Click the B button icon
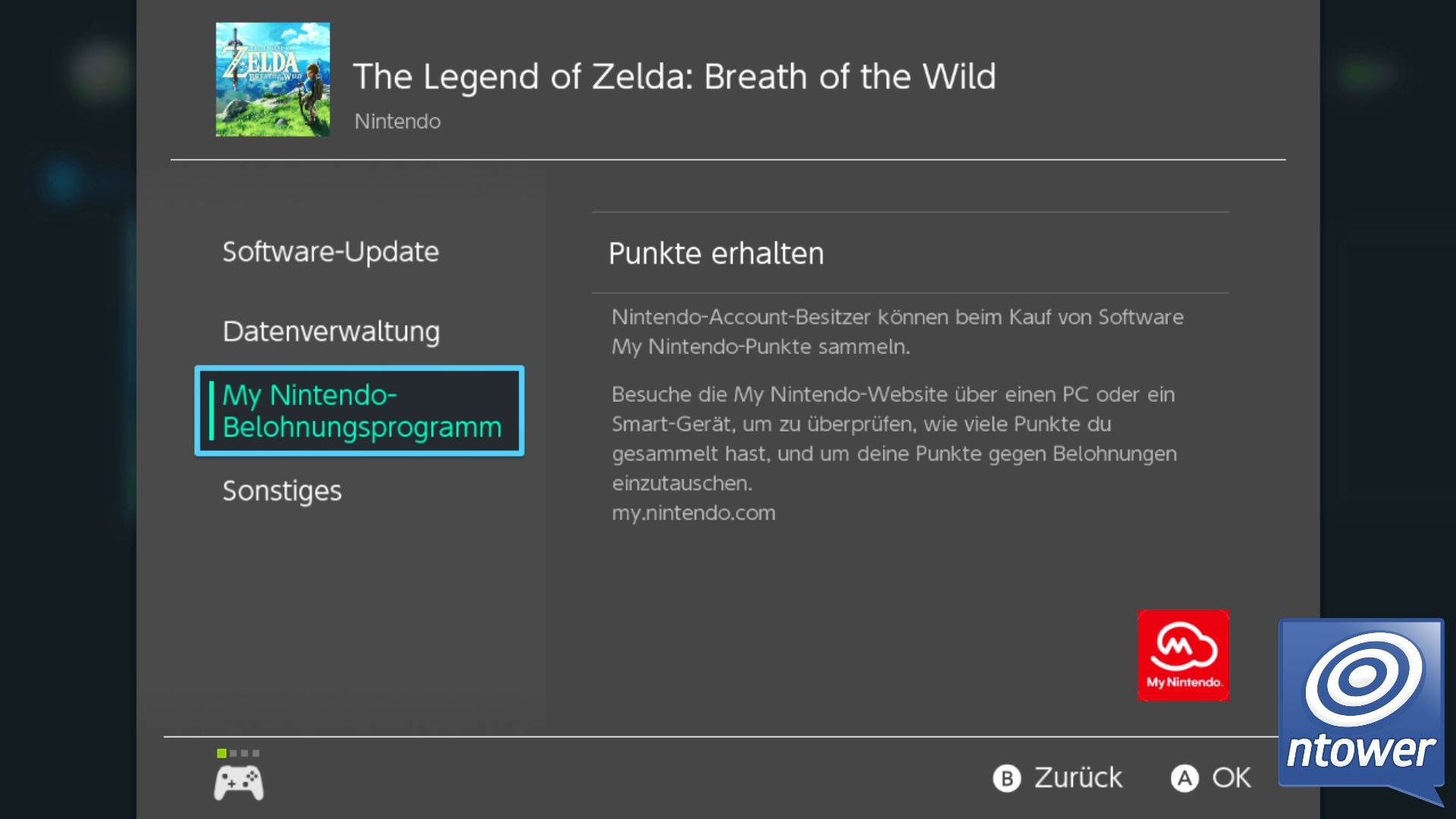 click(x=1007, y=778)
